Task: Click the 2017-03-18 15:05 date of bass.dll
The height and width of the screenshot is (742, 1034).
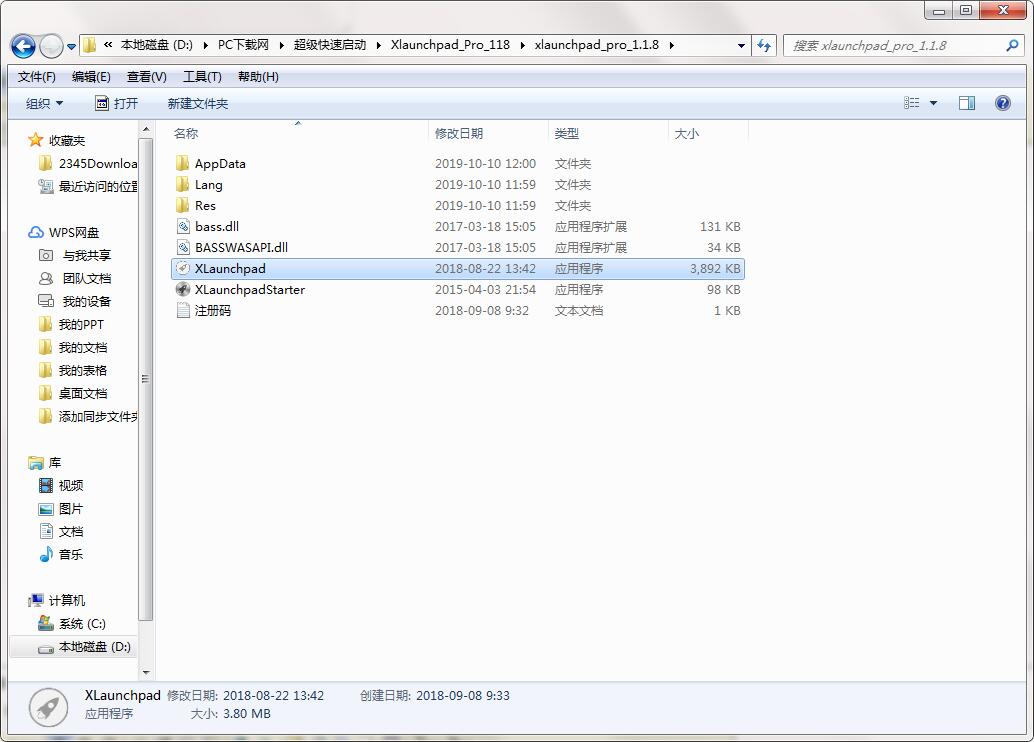Action: point(485,227)
